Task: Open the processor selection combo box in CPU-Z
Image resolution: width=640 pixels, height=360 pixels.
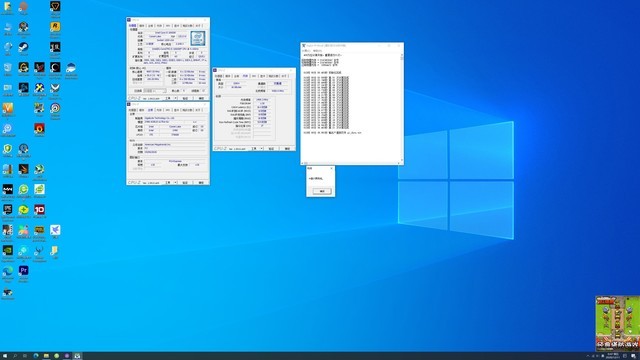Action: (155, 91)
